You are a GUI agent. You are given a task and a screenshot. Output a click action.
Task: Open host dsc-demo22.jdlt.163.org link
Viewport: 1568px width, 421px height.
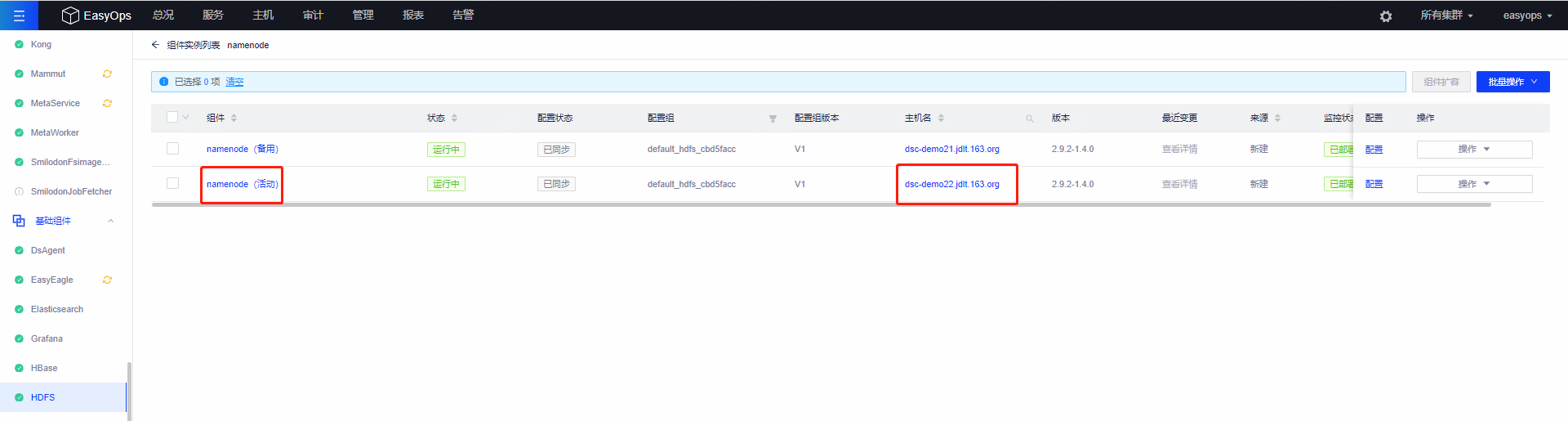[x=952, y=184]
